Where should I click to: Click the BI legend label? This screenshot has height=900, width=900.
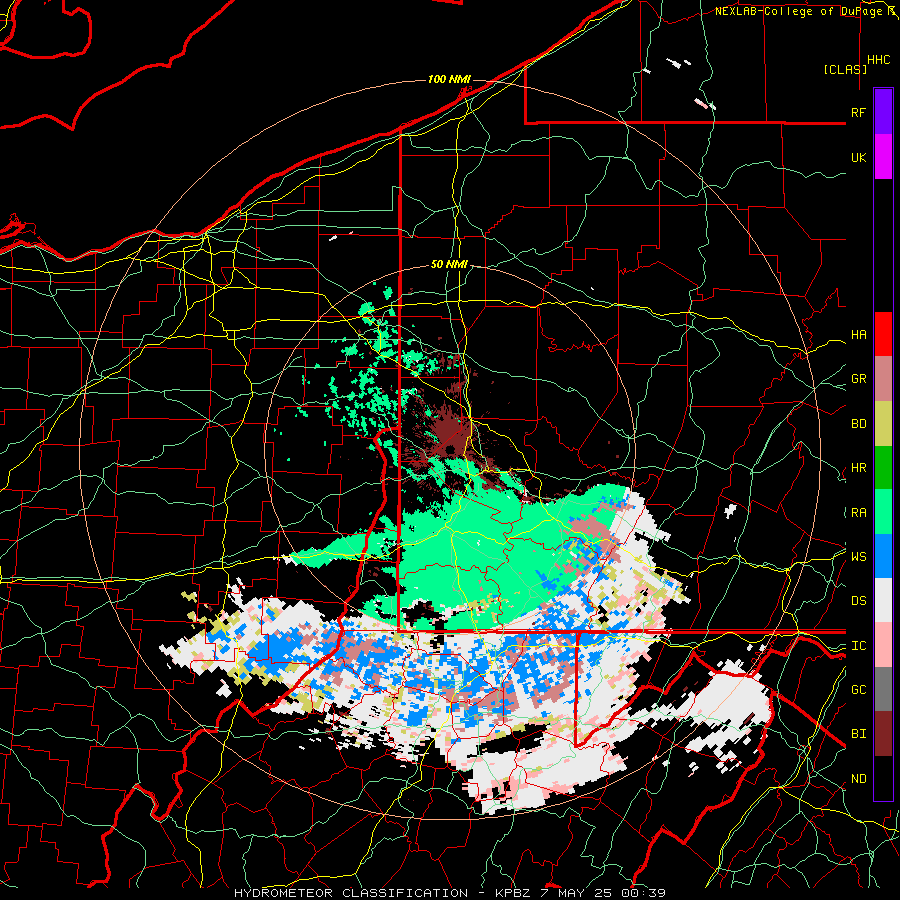pyautogui.click(x=858, y=734)
